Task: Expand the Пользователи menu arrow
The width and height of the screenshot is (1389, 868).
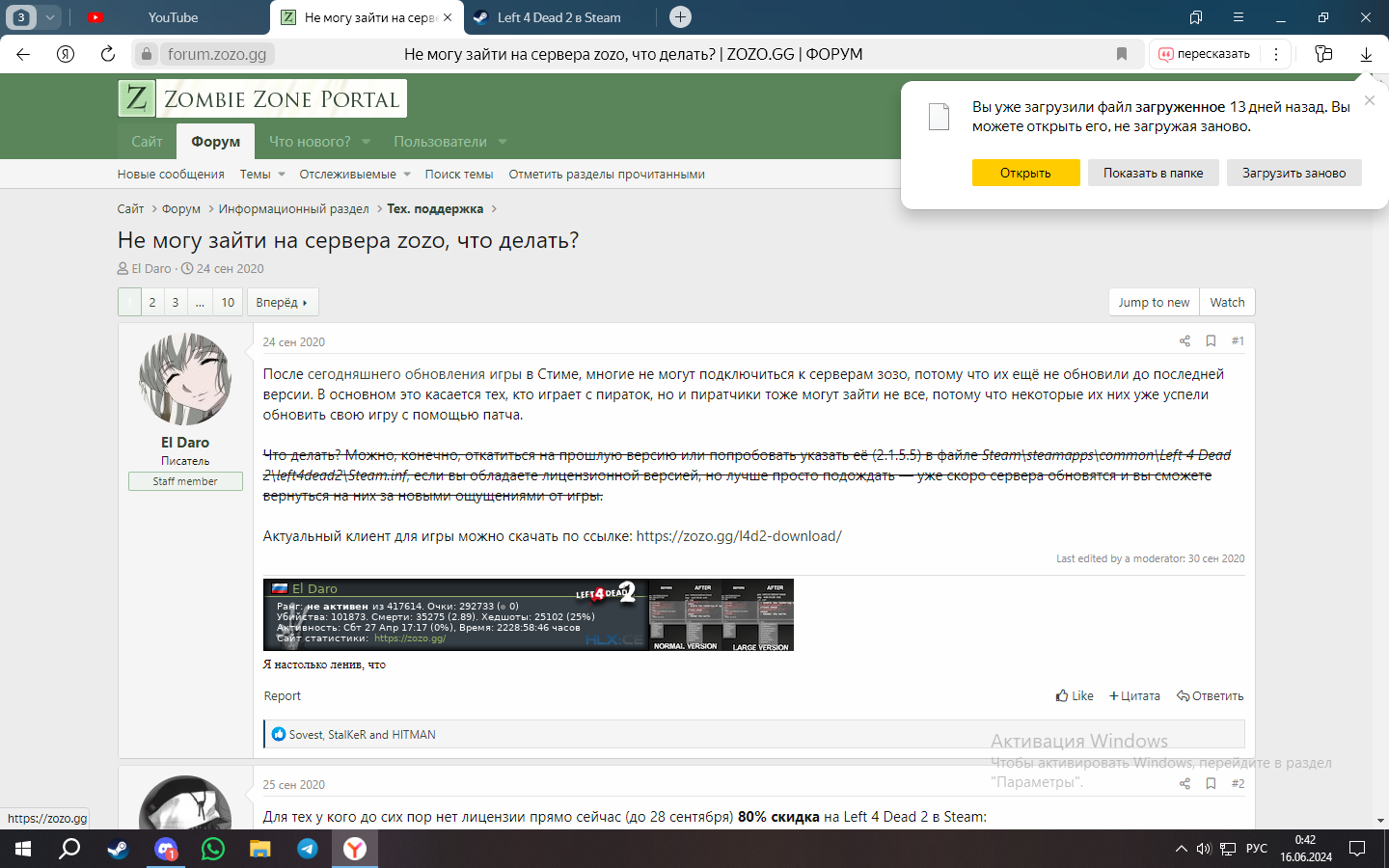Action: [503, 142]
